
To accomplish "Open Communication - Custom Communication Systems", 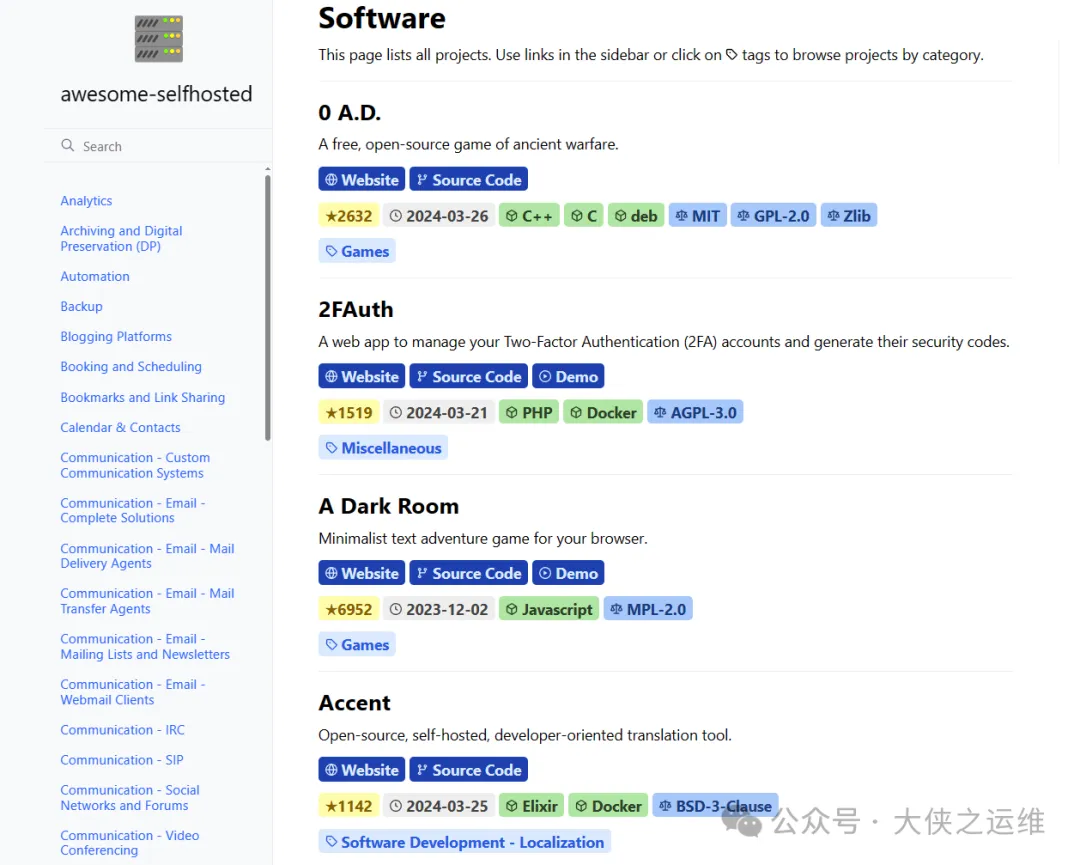I will click(135, 465).
